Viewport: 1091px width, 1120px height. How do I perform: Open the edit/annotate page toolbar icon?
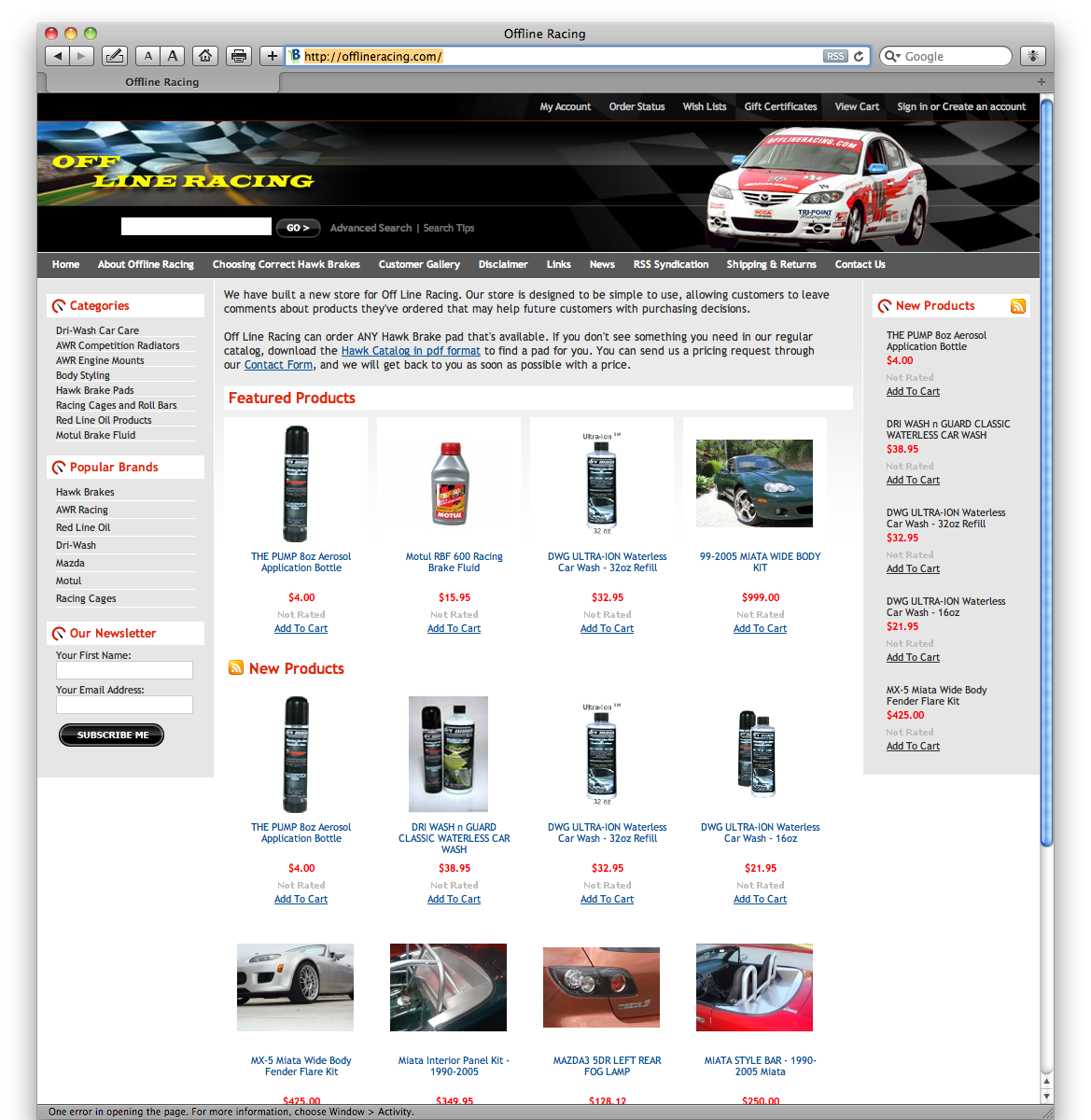click(115, 56)
